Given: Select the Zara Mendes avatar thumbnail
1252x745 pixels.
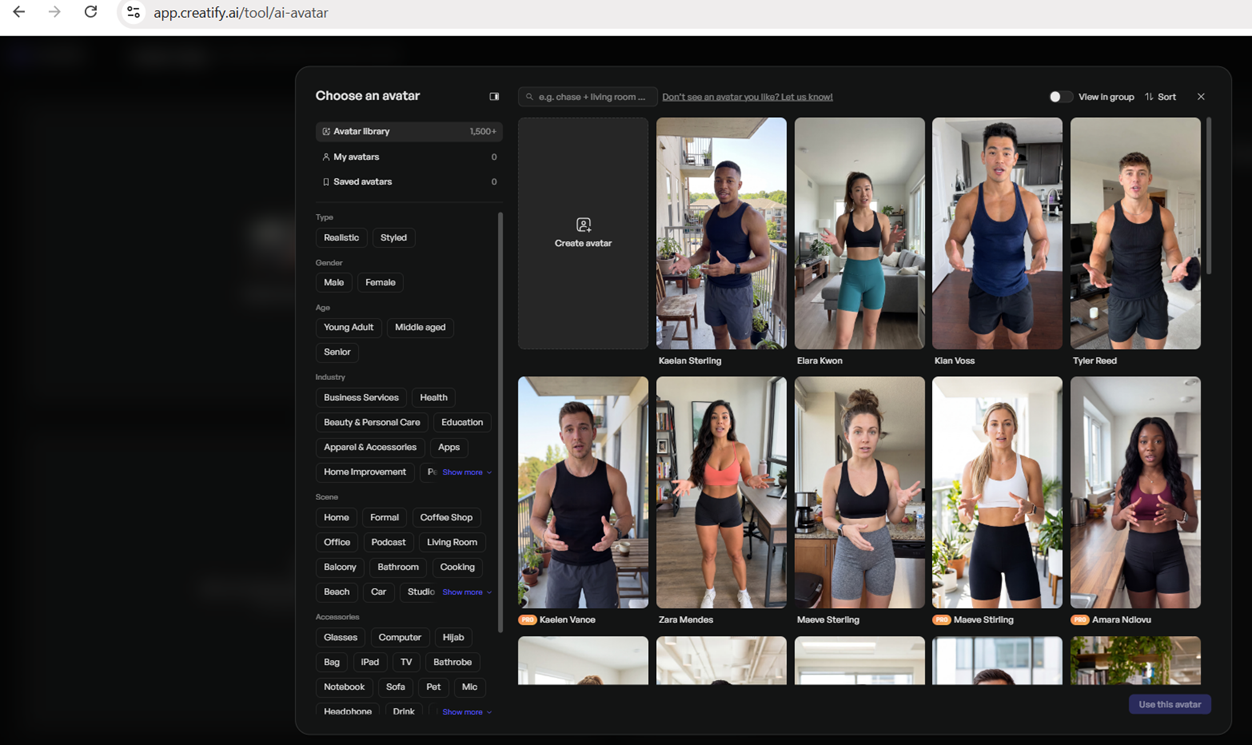Looking at the screenshot, I should click(x=721, y=492).
